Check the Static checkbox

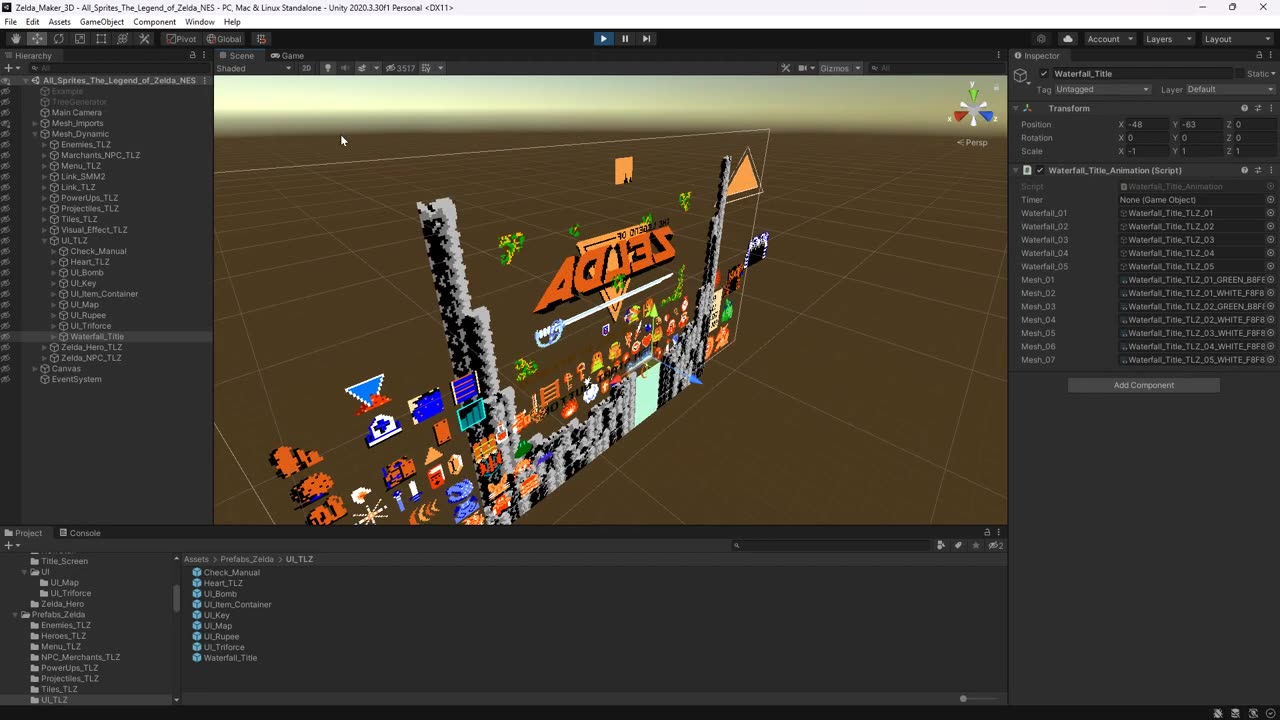pyautogui.click(x=1239, y=74)
